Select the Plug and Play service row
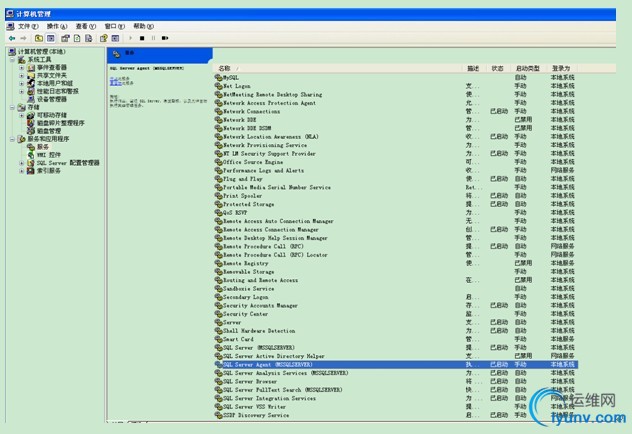This screenshot has width=632, height=434. click(x=396, y=179)
